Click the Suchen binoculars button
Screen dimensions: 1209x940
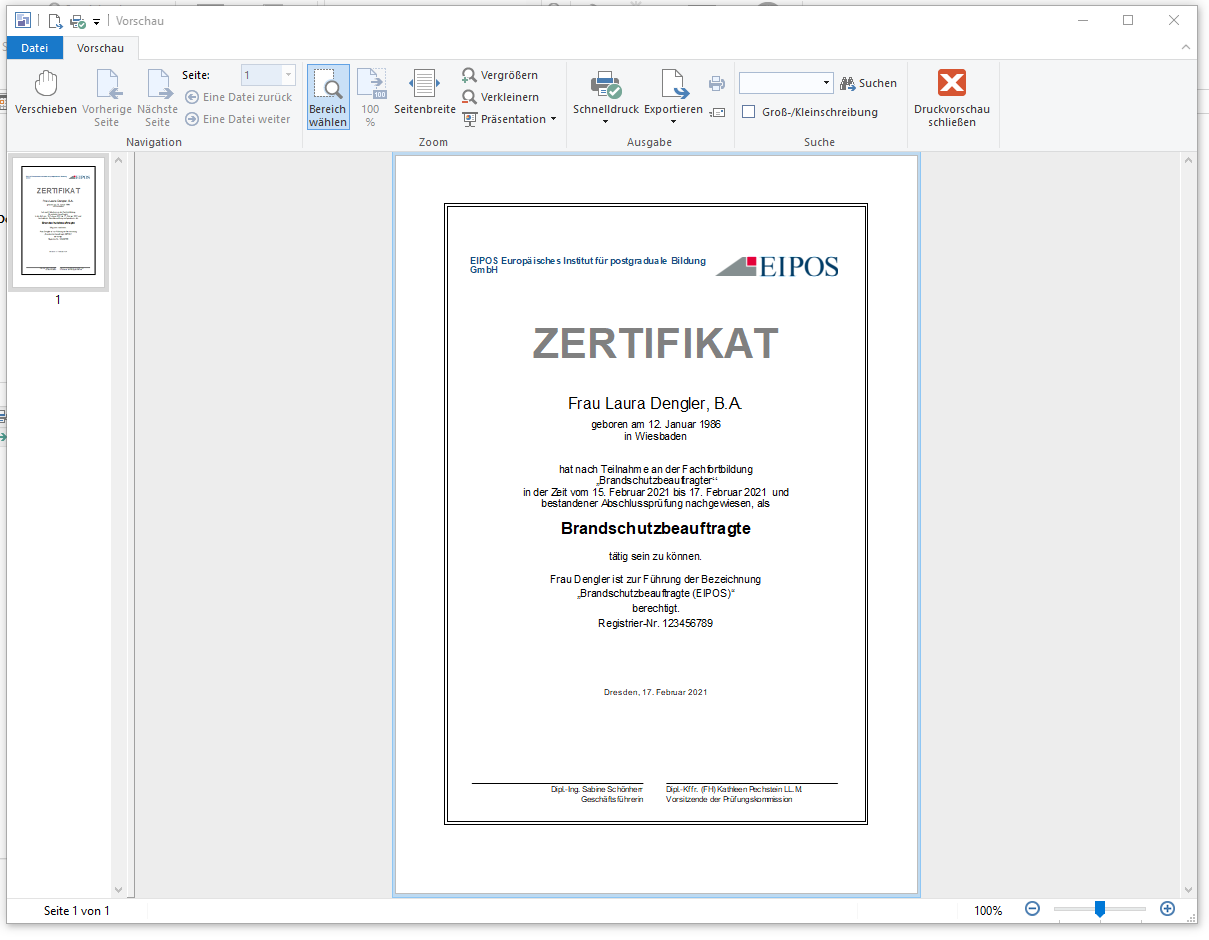click(x=868, y=83)
